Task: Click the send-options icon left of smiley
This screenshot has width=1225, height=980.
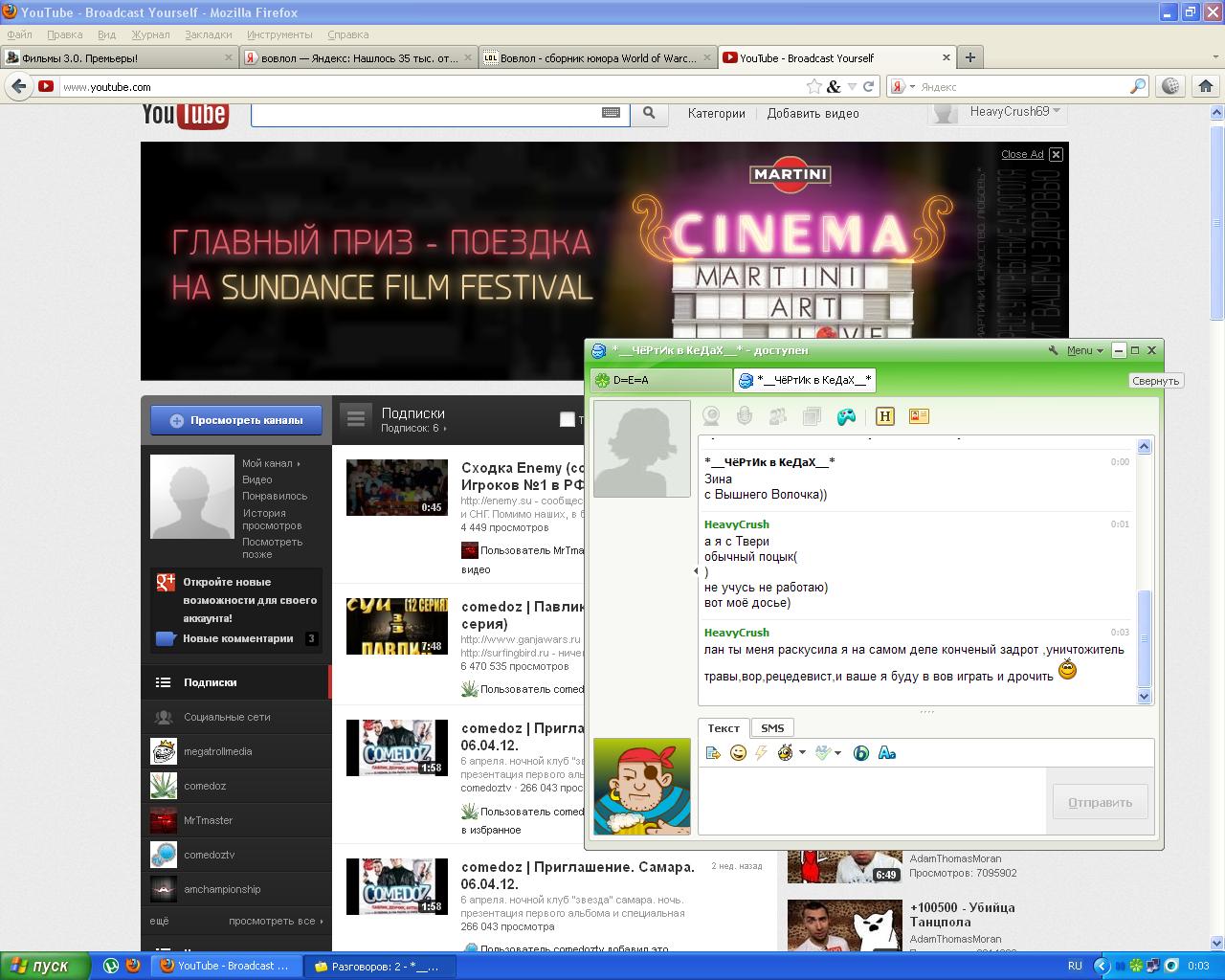Action: pos(713,753)
